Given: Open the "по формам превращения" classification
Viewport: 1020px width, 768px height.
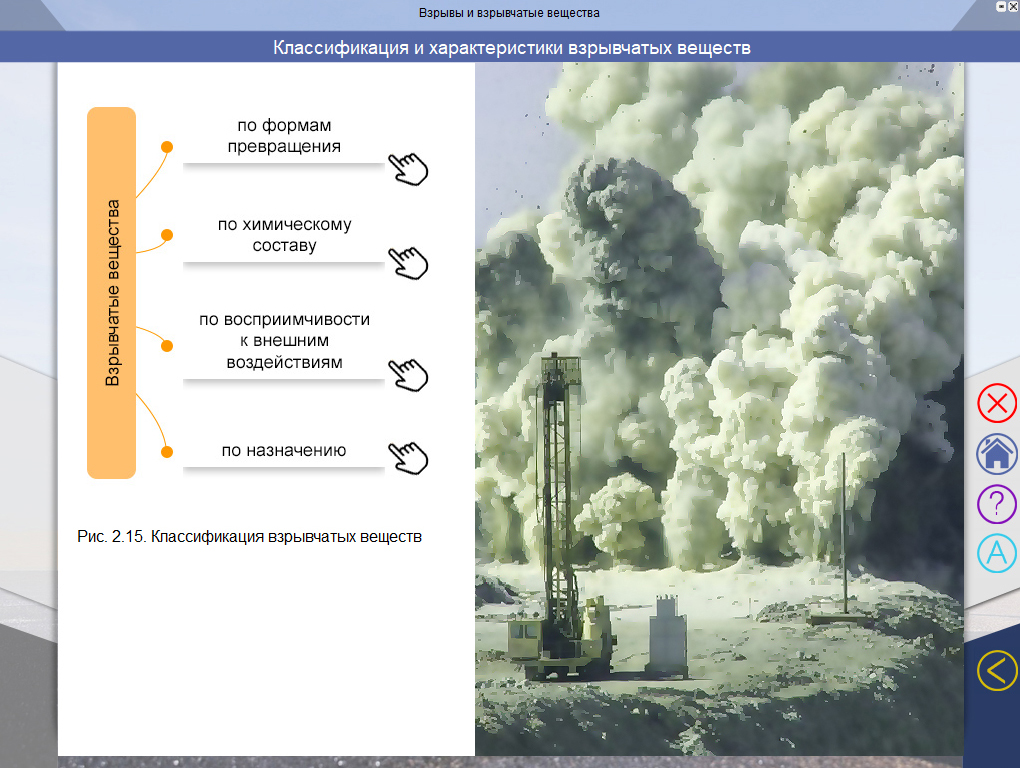Looking at the screenshot, I should point(284,137).
